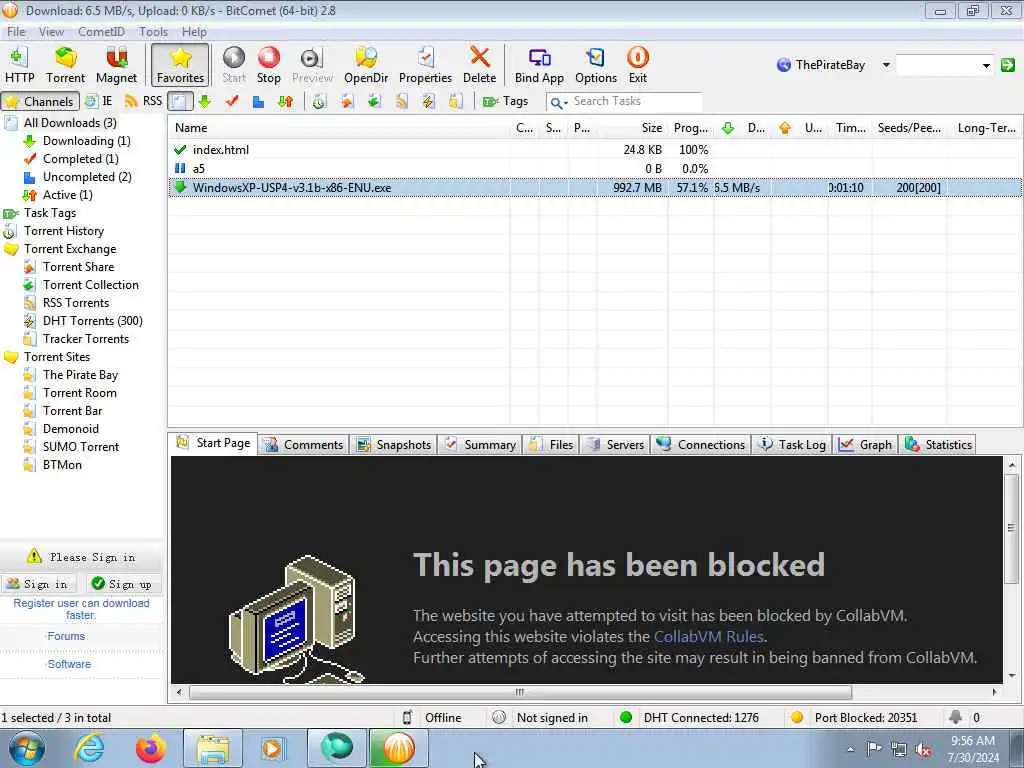Toggle the Favorites panel button
1024x768 pixels.
(x=180, y=65)
